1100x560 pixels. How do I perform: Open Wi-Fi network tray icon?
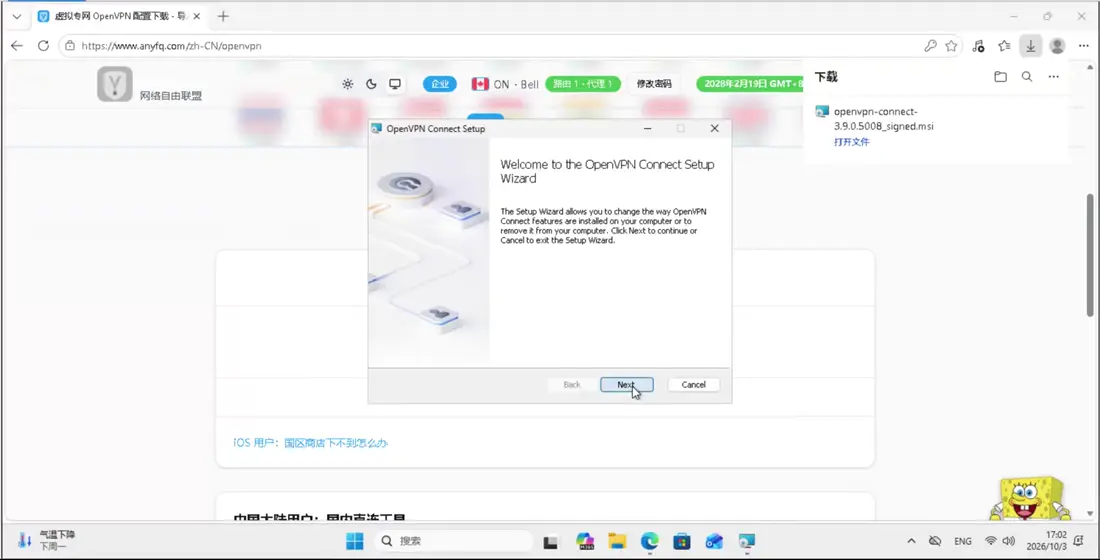coord(991,541)
